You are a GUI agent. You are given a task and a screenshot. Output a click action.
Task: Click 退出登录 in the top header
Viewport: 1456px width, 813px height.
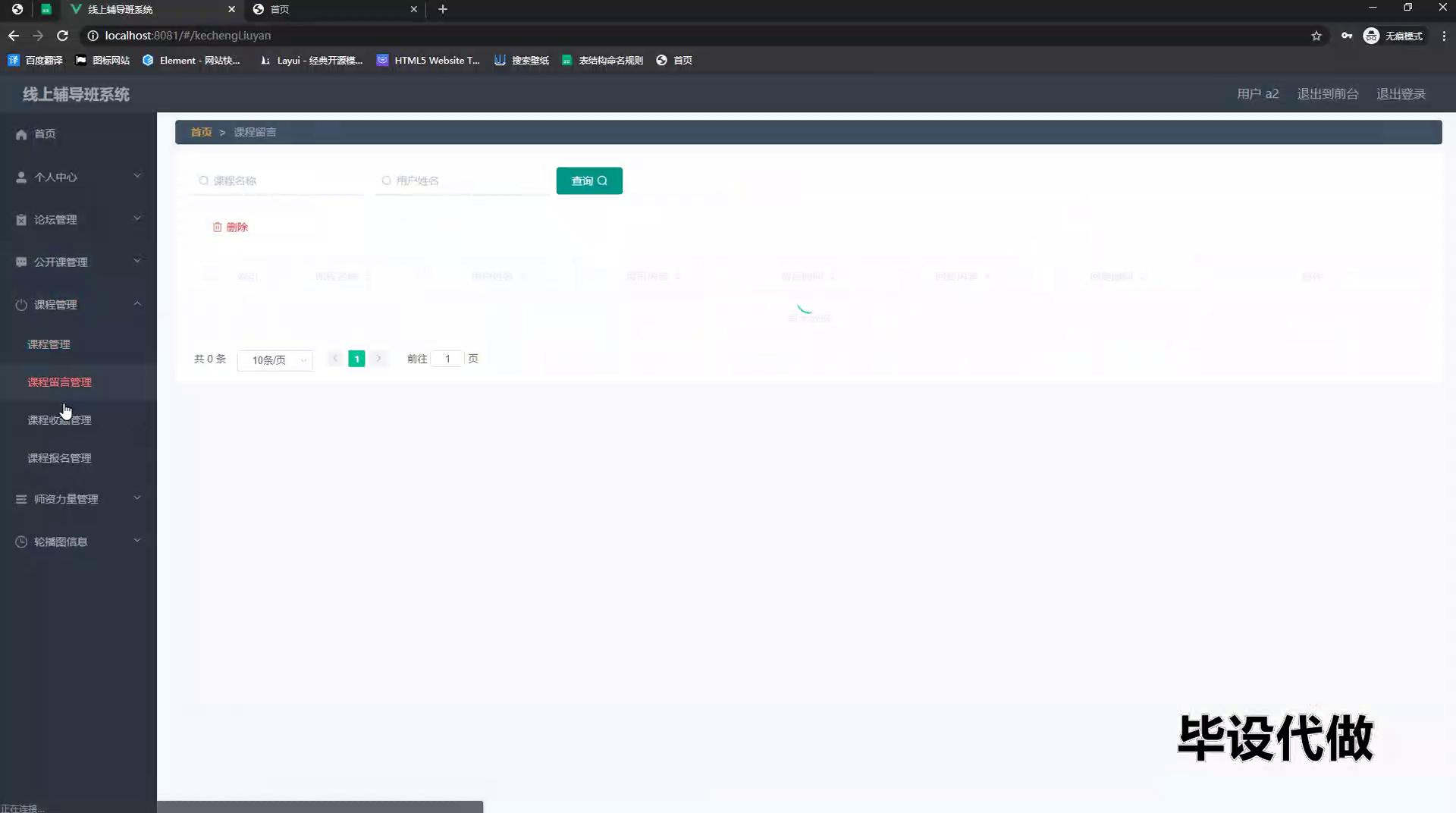click(1401, 94)
